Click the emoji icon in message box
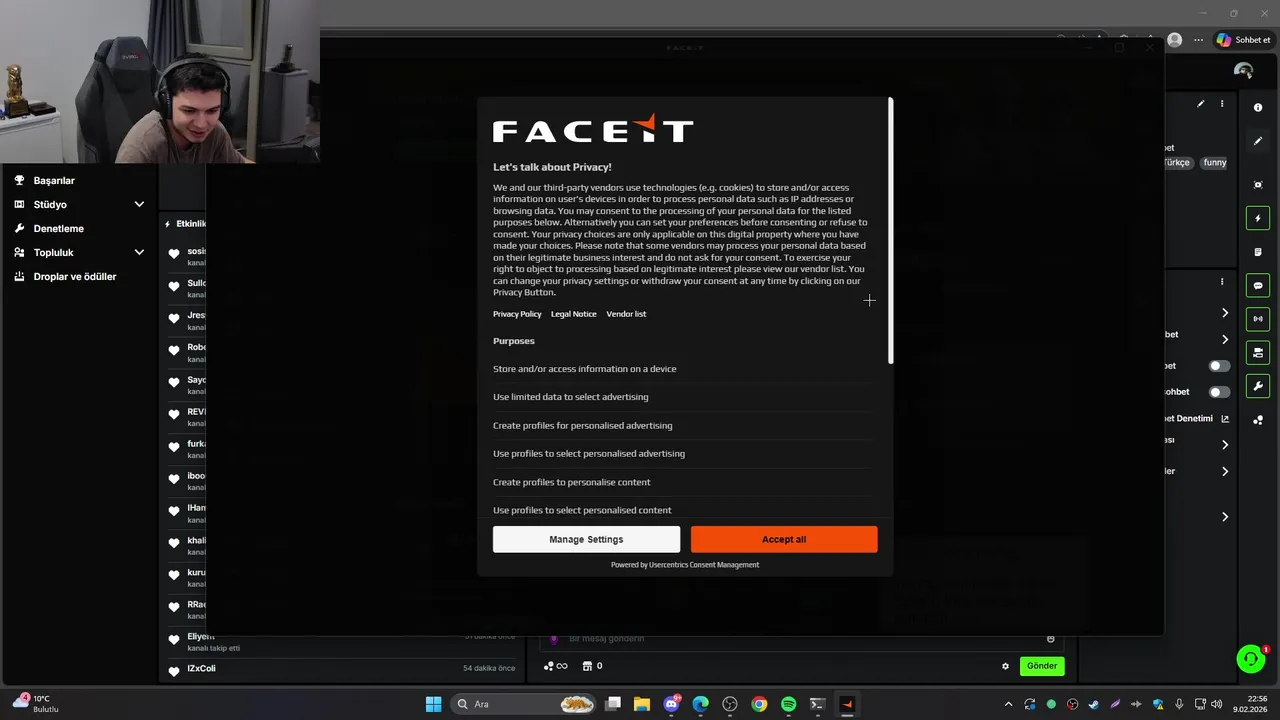This screenshot has height=720, width=1280. click(x=1050, y=639)
